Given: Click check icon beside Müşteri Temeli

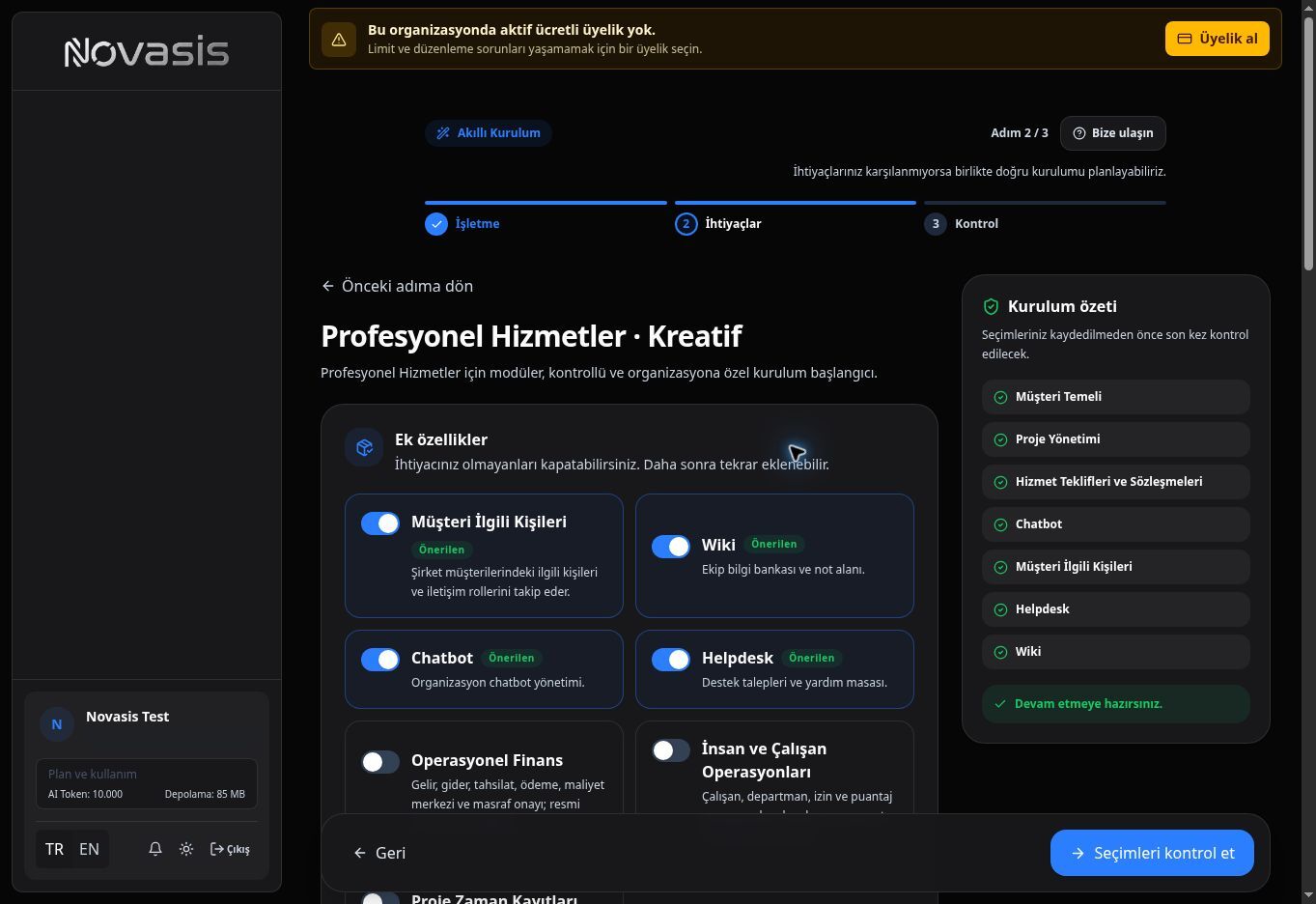Looking at the screenshot, I should [x=1000, y=397].
